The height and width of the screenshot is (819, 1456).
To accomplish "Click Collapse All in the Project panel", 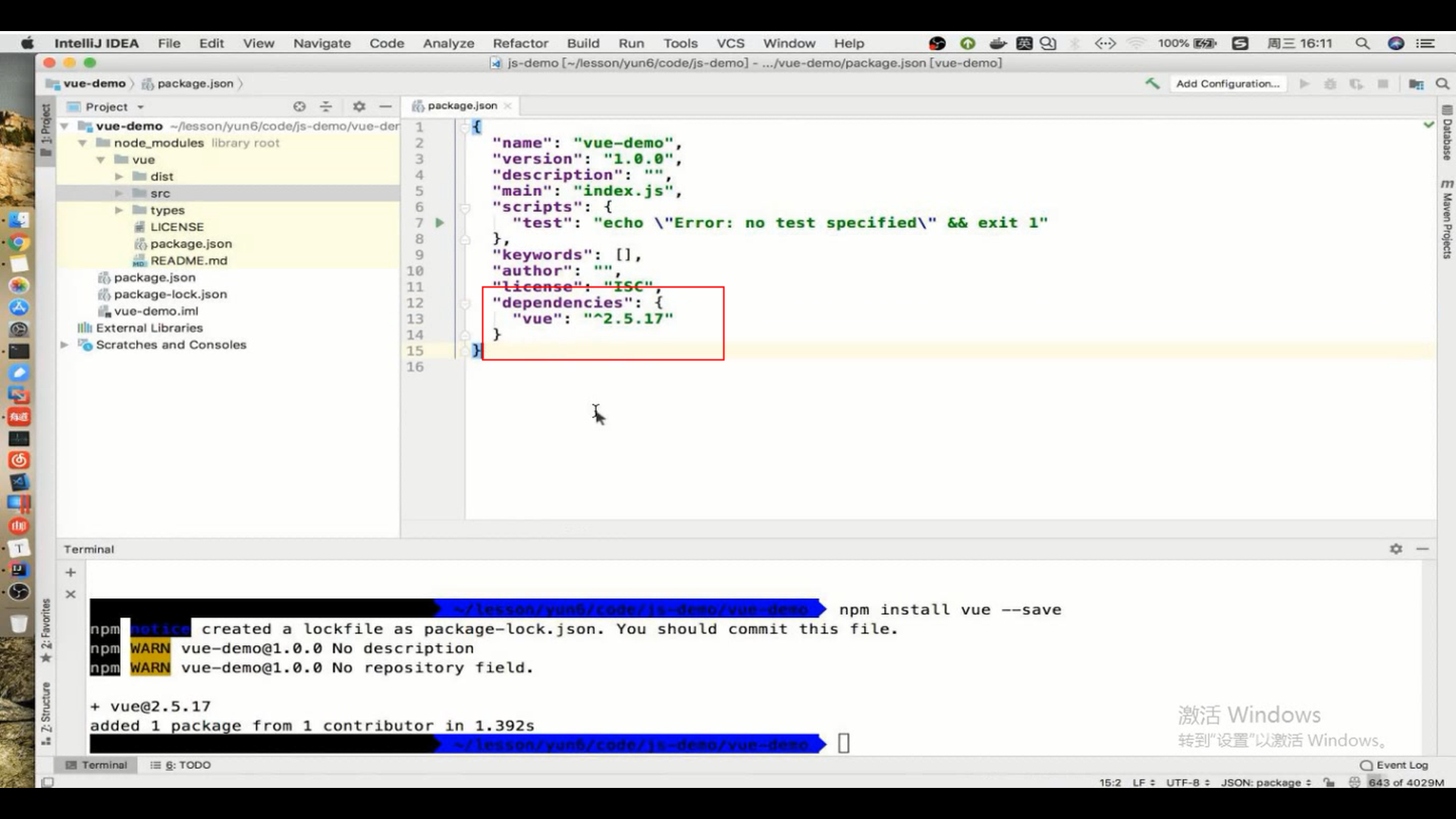I will pyautogui.click(x=326, y=107).
